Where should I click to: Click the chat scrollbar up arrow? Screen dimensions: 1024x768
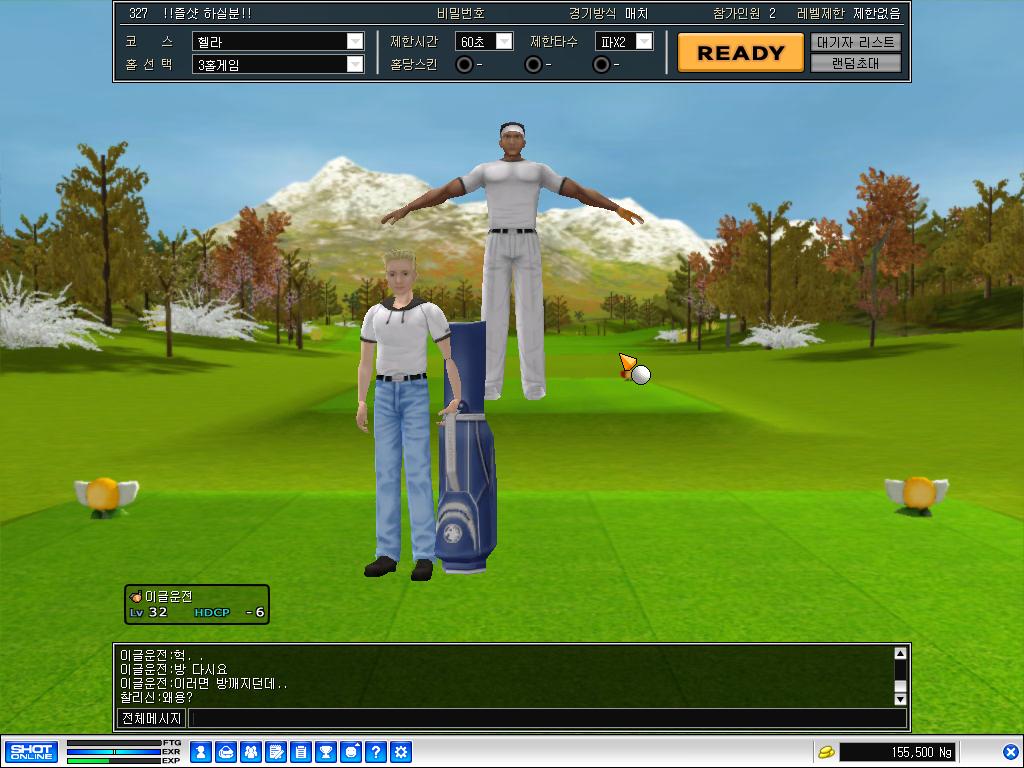(900, 654)
